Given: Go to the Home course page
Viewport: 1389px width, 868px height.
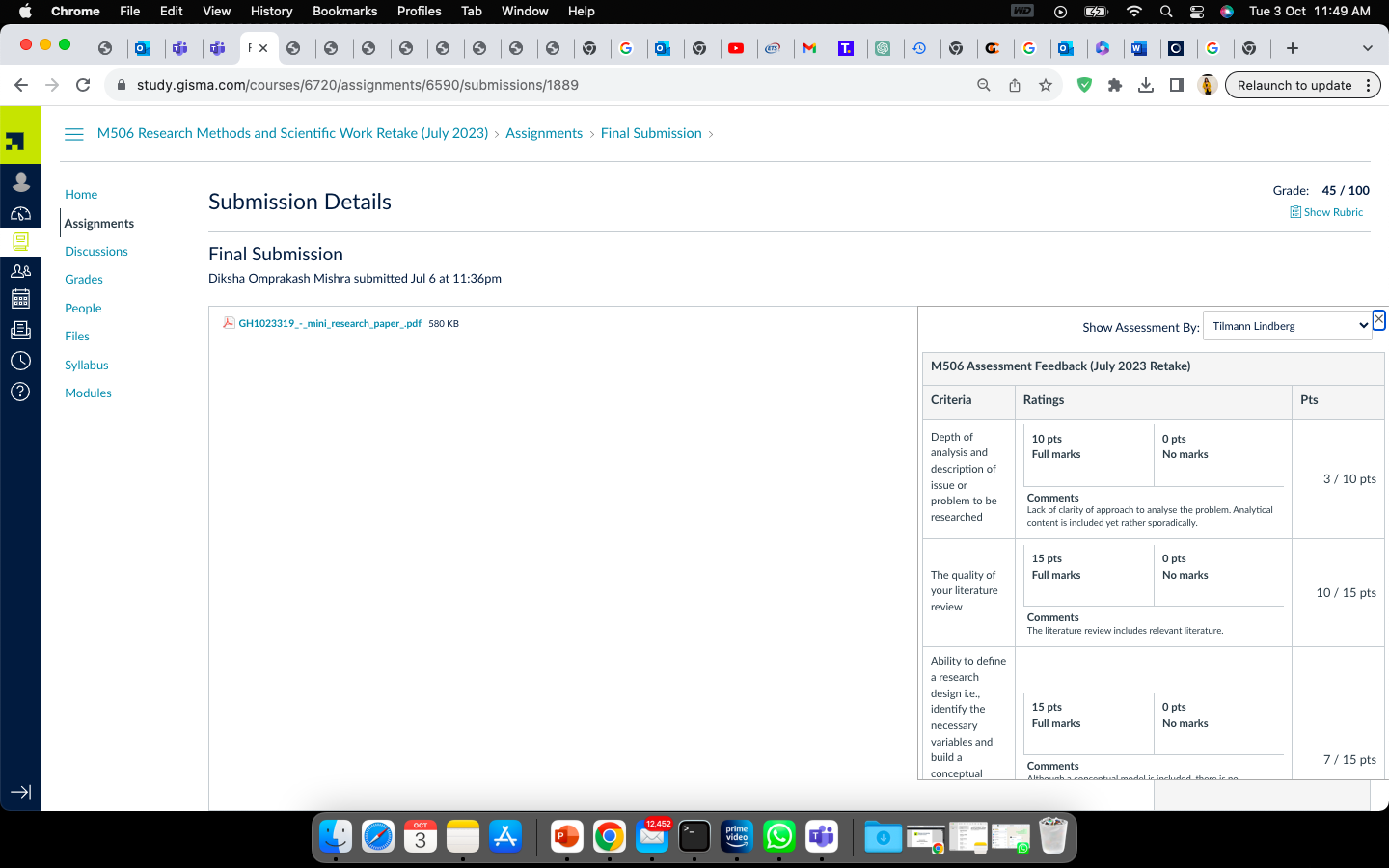Looking at the screenshot, I should [81, 195].
